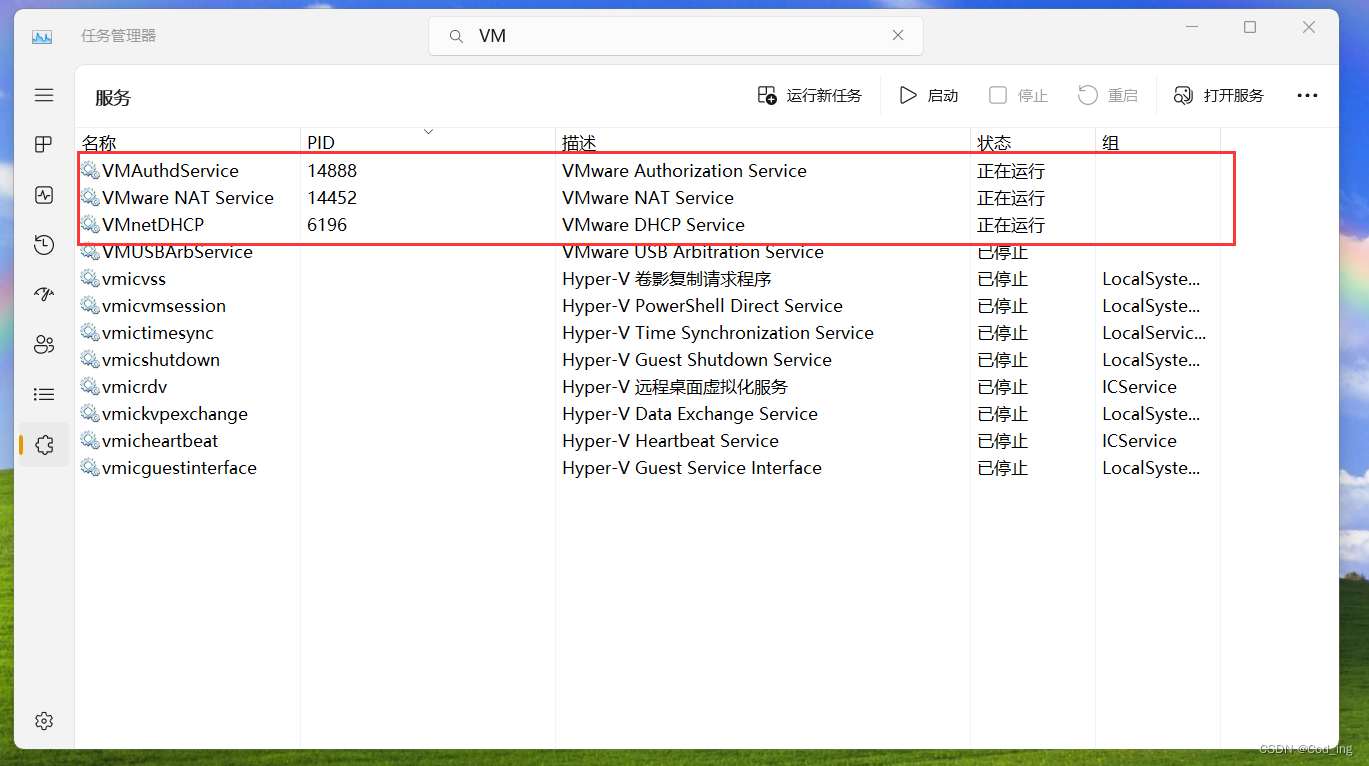The height and width of the screenshot is (766, 1369).
Task: Click the ICService group of vmicrdv
Action: (1139, 387)
